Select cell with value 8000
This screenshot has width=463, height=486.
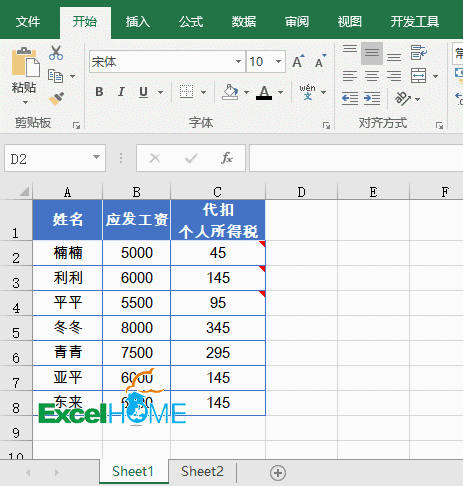click(137, 328)
